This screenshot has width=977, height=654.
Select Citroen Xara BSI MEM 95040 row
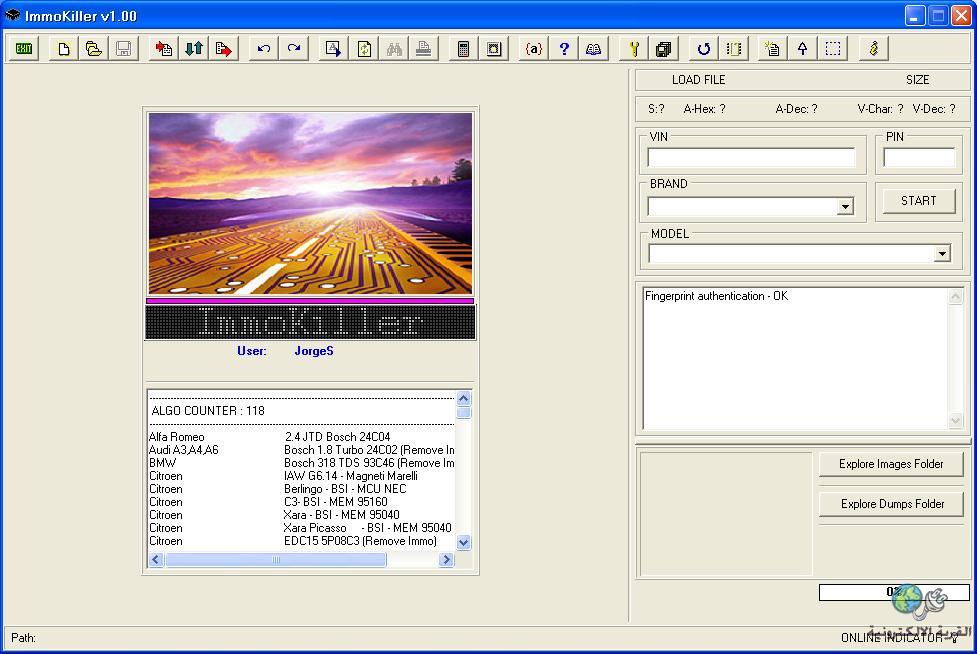pos(302,515)
